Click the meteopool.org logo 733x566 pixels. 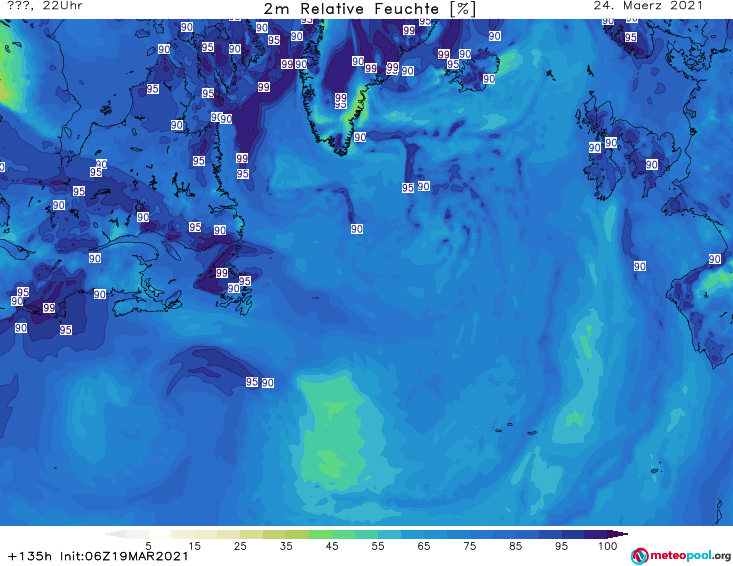point(681,556)
